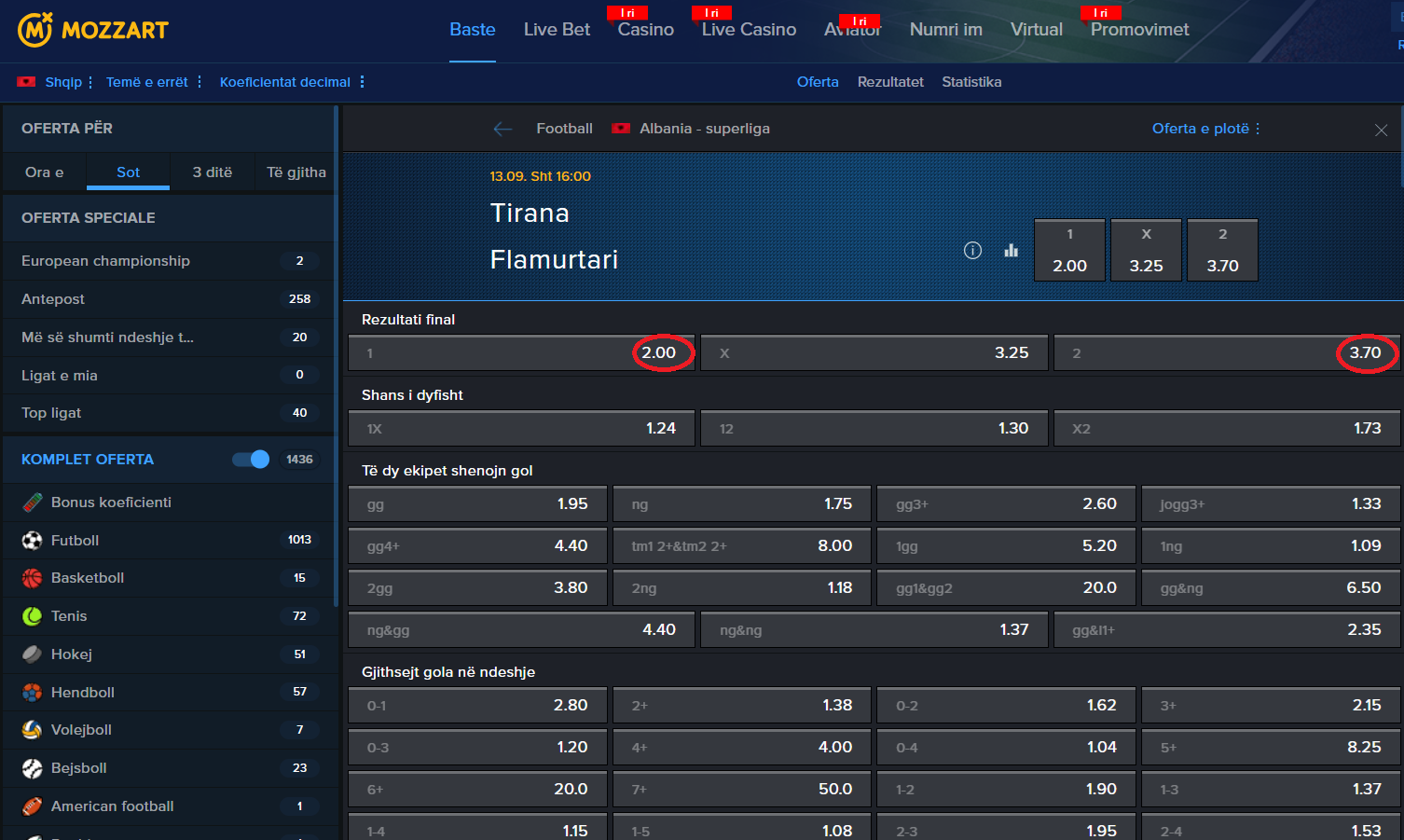The width and height of the screenshot is (1404, 840).
Task: Open the Promovimet tab
Action: tap(1139, 30)
